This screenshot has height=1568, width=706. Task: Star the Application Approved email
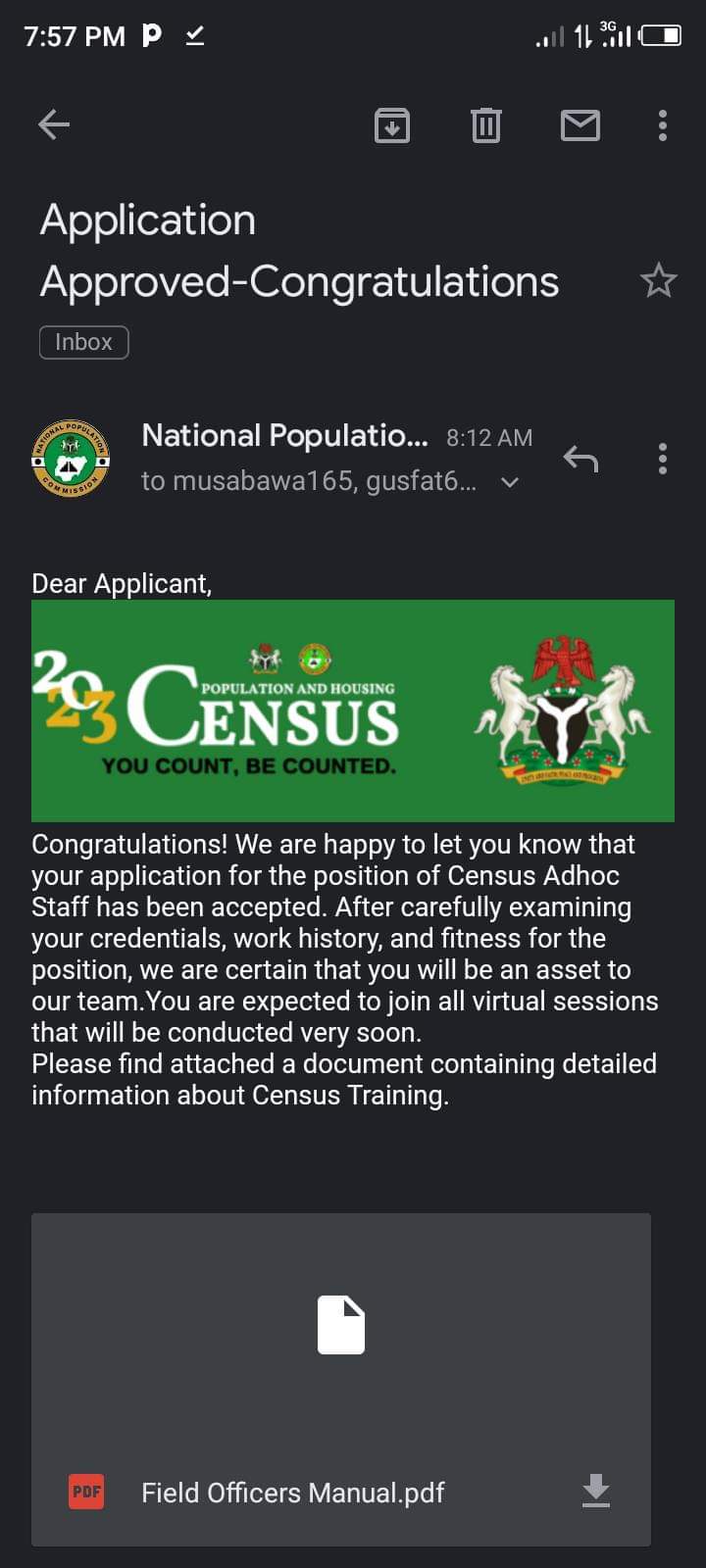pos(658,281)
